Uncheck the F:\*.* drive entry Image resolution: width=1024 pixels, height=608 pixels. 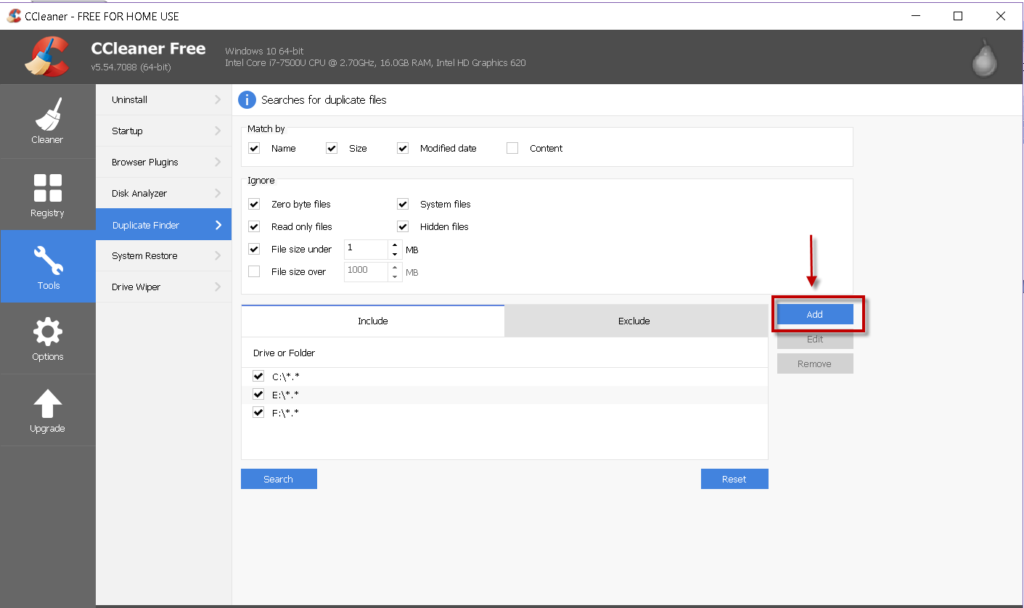pos(259,413)
